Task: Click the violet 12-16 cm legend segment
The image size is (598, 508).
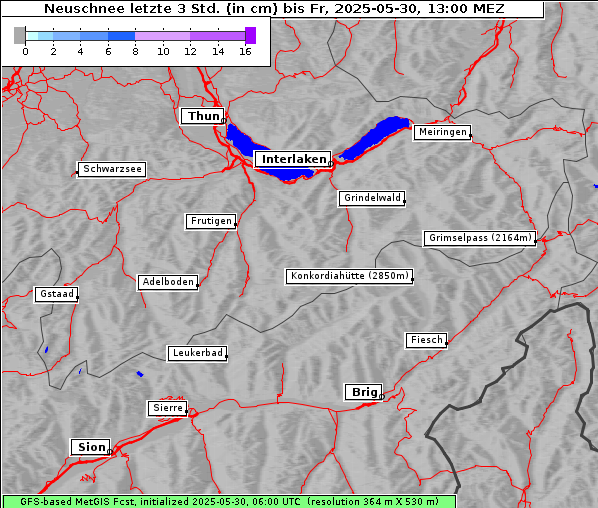Action: [217, 36]
